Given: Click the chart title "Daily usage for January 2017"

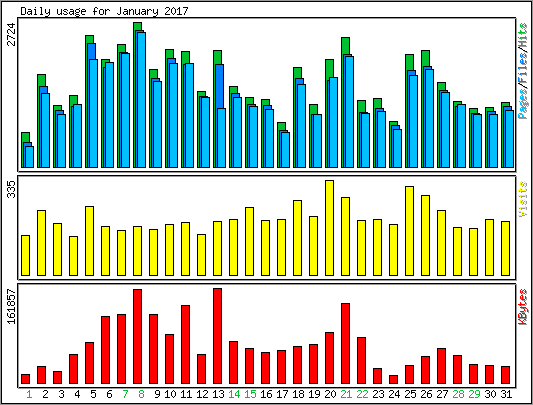Looking at the screenshot, I should click(x=104, y=11).
